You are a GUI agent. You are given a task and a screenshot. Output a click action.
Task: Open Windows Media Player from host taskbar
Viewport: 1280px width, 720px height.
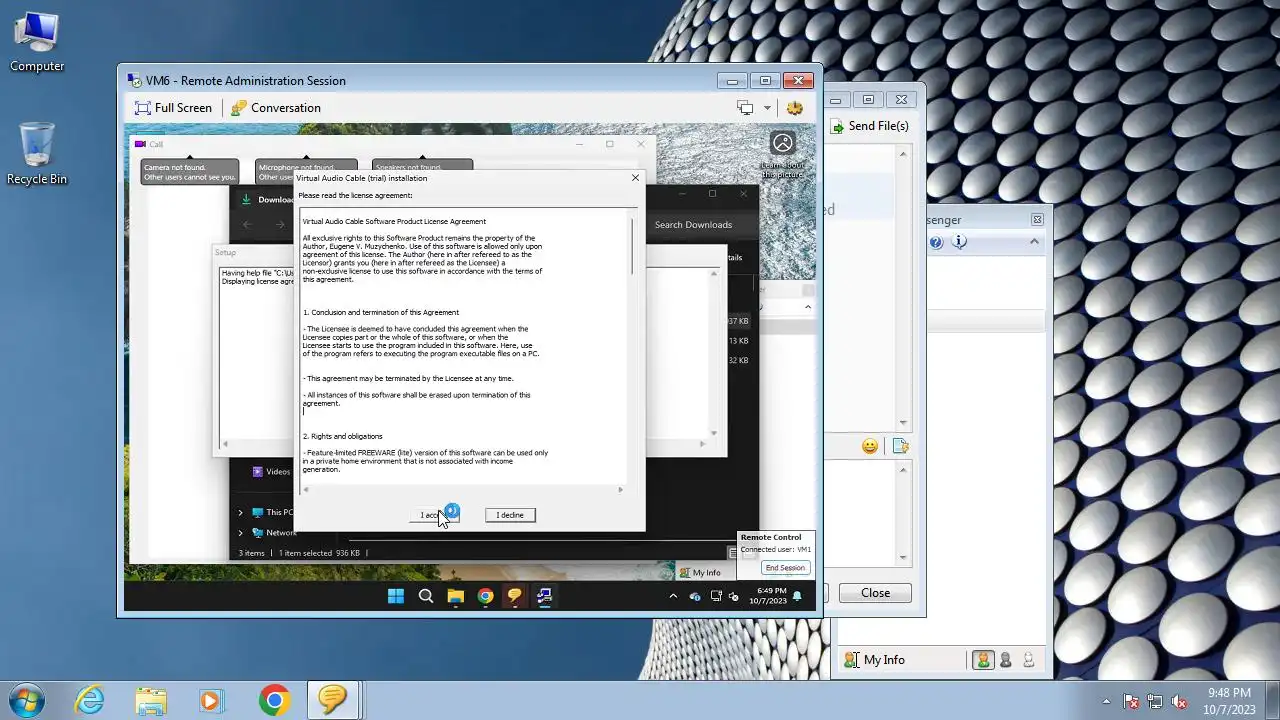click(211, 700)
